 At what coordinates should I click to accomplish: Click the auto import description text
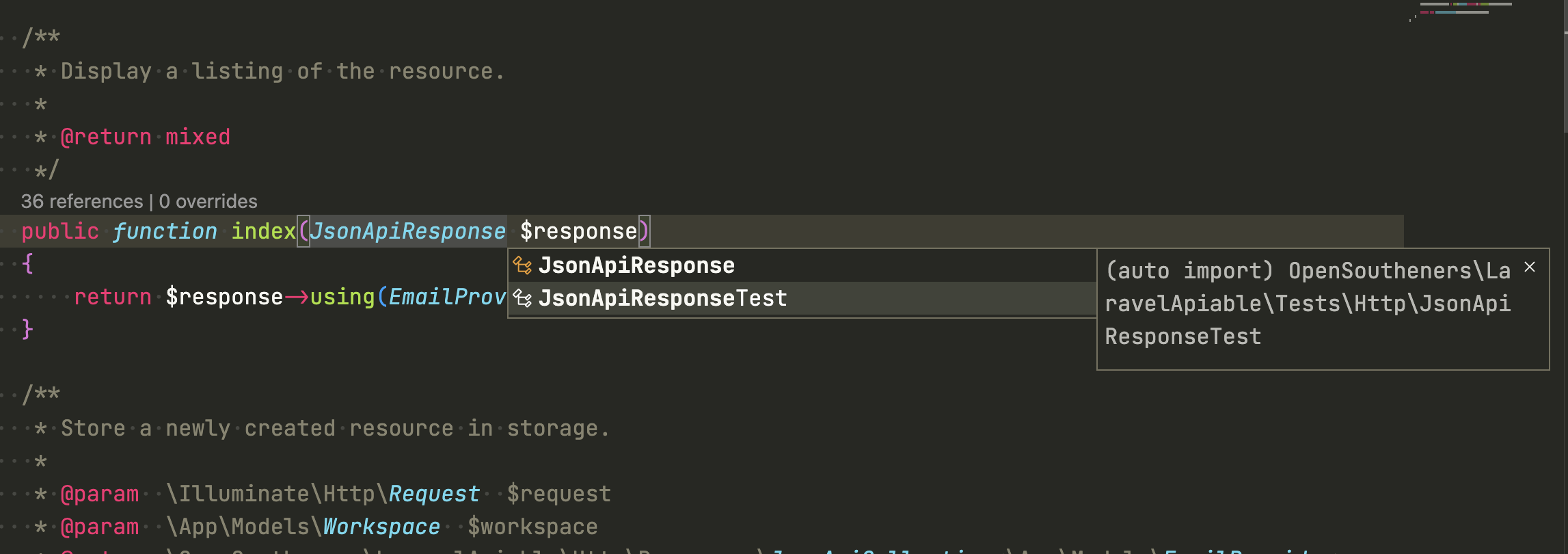[1307, 304]
